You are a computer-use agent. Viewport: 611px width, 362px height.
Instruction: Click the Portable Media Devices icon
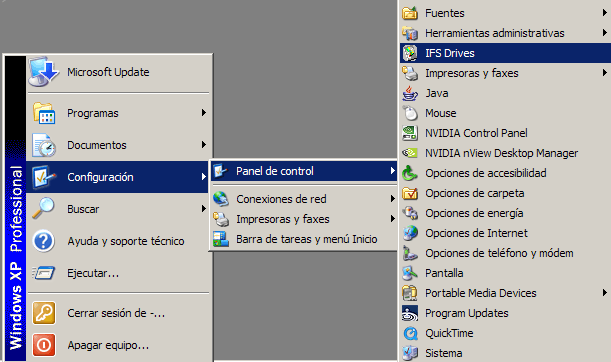coord(410,293)
